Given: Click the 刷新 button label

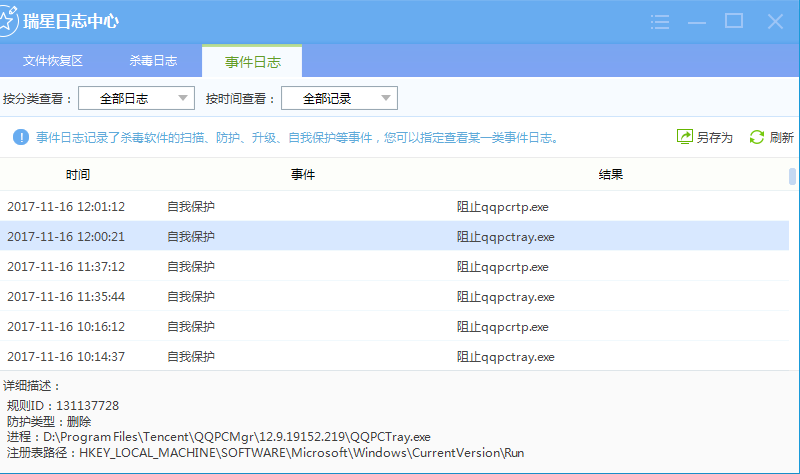Looking at the screenshot, I should [x=781, y=137].
